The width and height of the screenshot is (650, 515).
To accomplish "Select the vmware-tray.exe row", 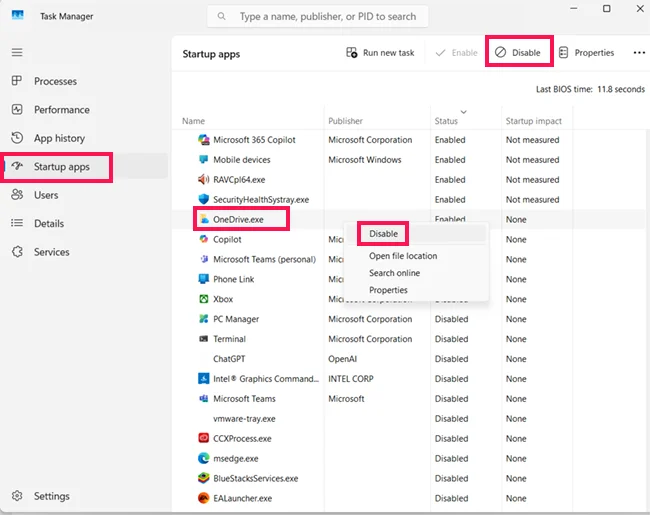I will [408, 419].
